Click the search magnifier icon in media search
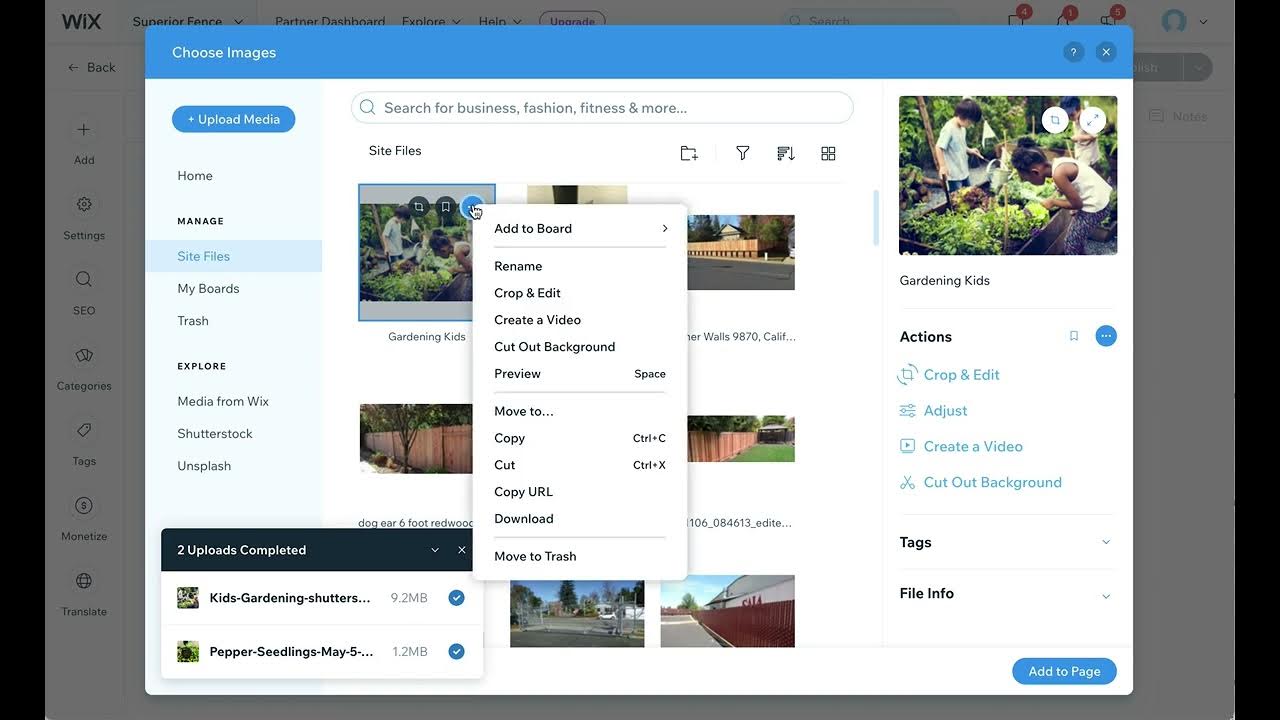The image size is (1280, 720). (367, 107)
